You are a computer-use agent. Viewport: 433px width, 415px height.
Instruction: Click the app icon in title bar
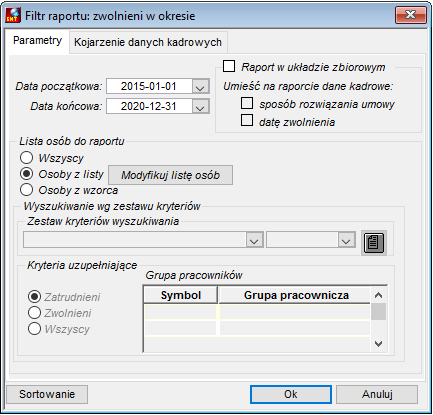point(14,16)
